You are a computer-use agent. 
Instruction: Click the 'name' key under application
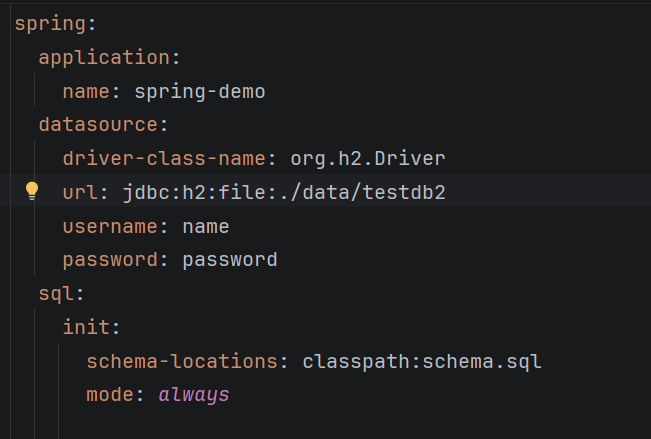[x=85, y=91]
